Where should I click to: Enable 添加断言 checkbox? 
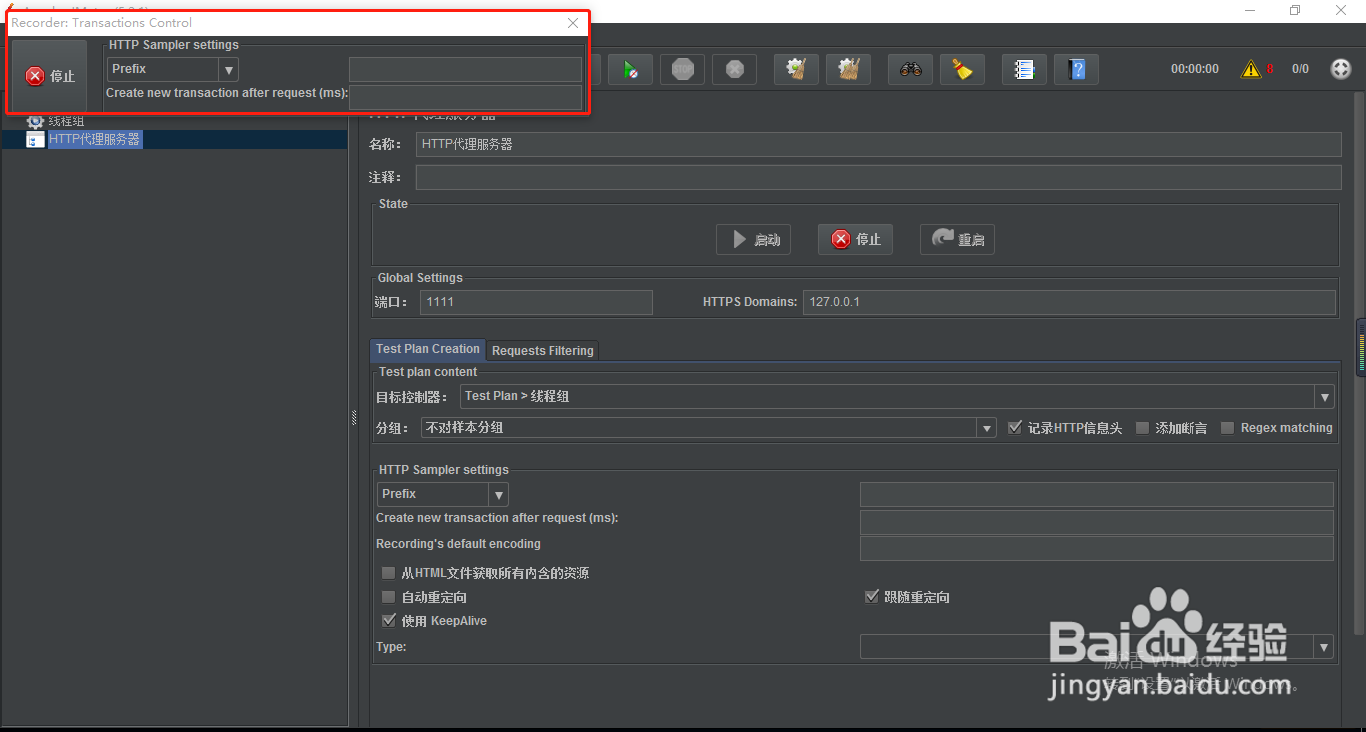(1142, 428)
